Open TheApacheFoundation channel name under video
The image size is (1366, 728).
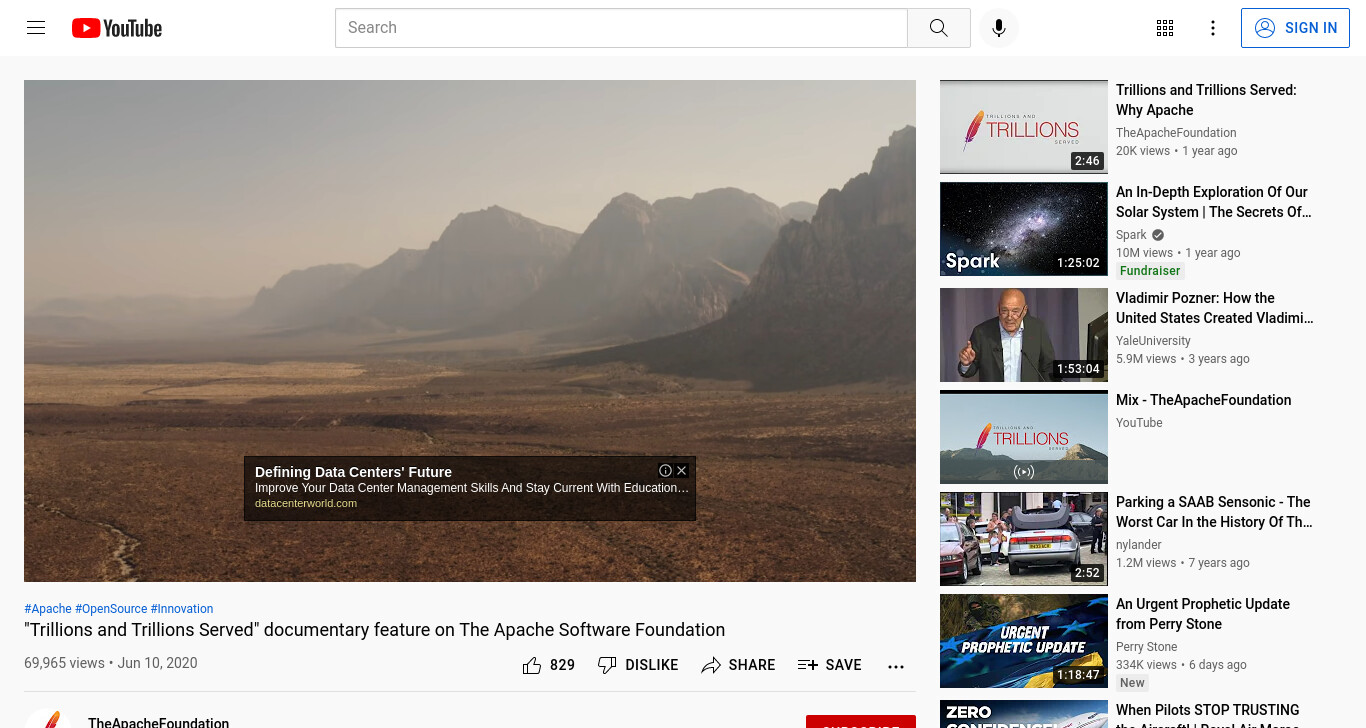pos(158,722)
